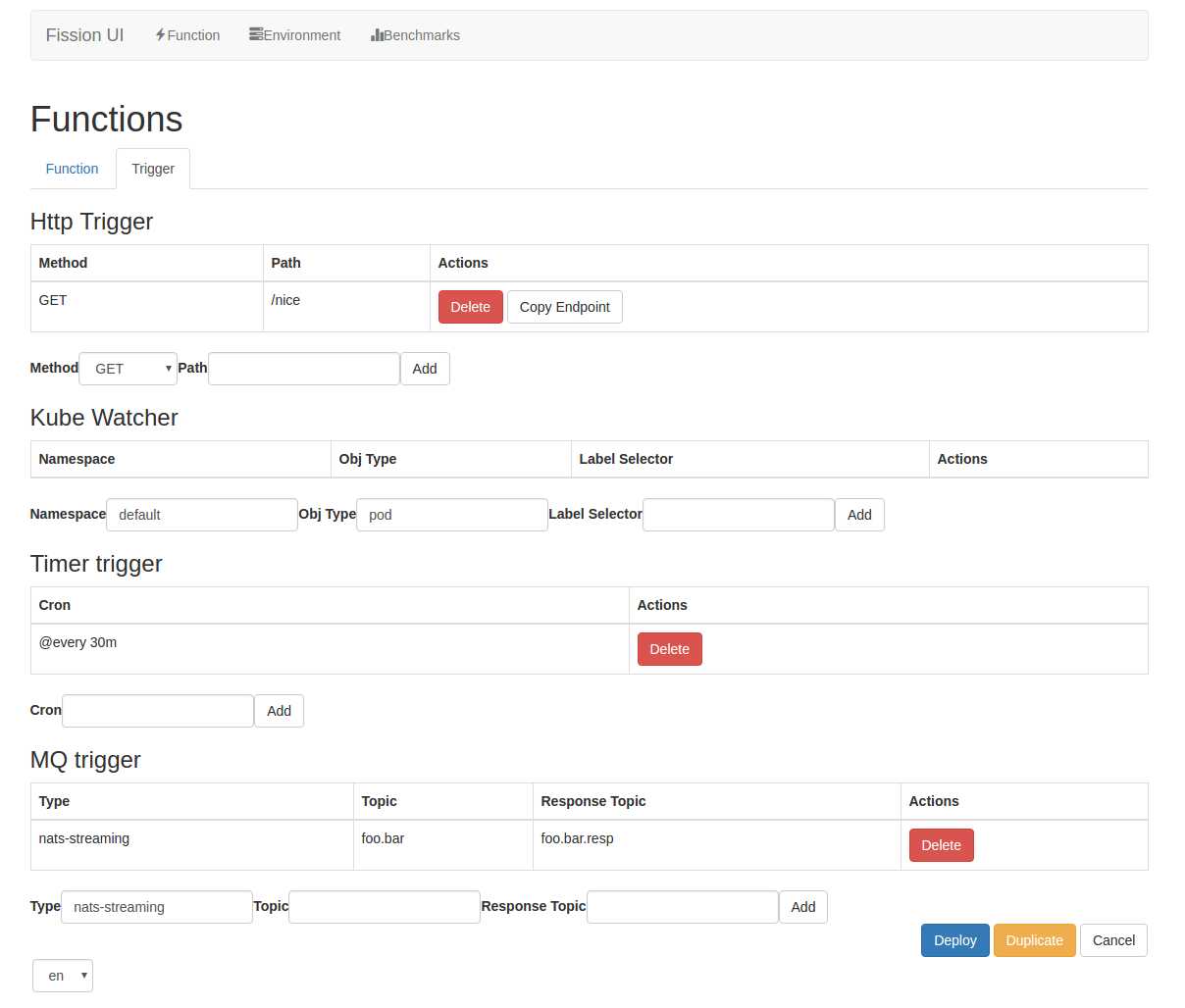Click the Environment server icon
The image size is (1185, 1008).
256,34
